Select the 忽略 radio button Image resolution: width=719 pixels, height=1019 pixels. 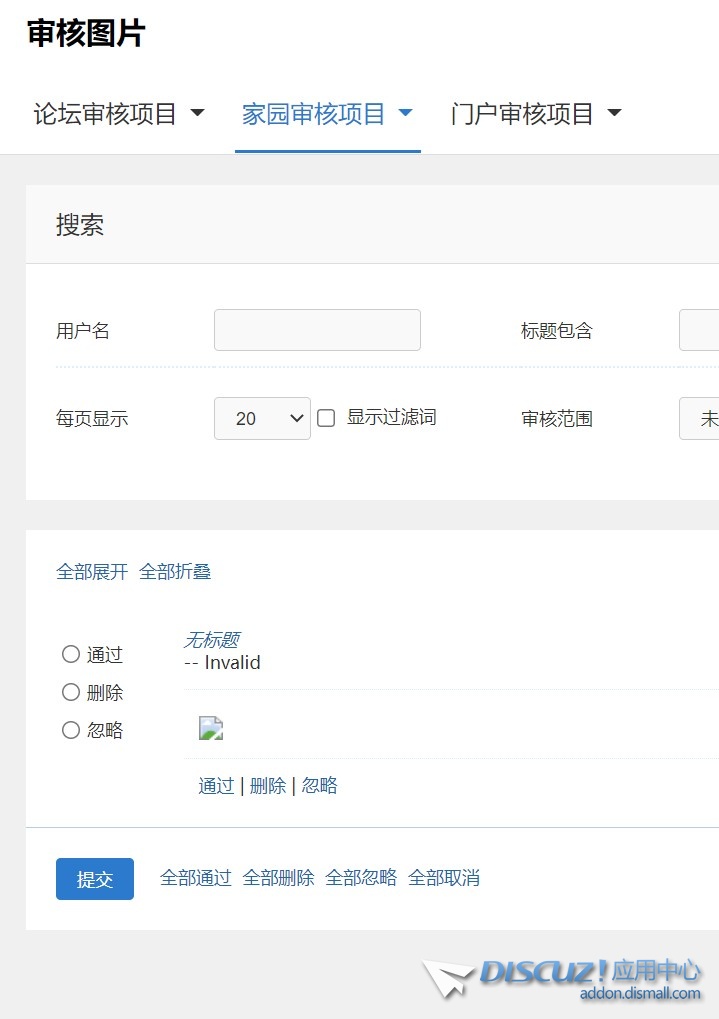coord(71,730)
